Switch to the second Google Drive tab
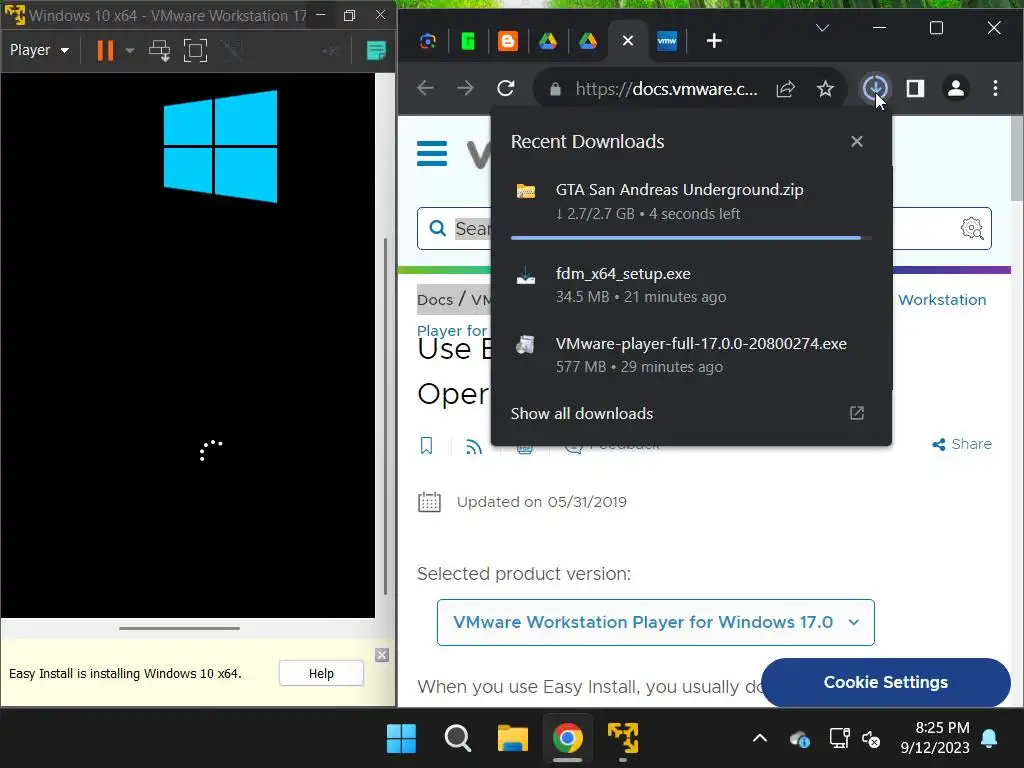The width and height of the screenshot is (1024, 768). [x=588, y=41]
